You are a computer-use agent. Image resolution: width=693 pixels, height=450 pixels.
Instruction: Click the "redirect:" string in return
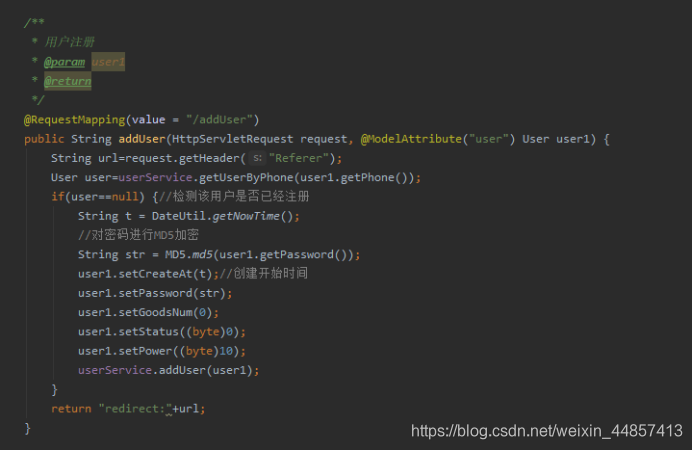135,408
